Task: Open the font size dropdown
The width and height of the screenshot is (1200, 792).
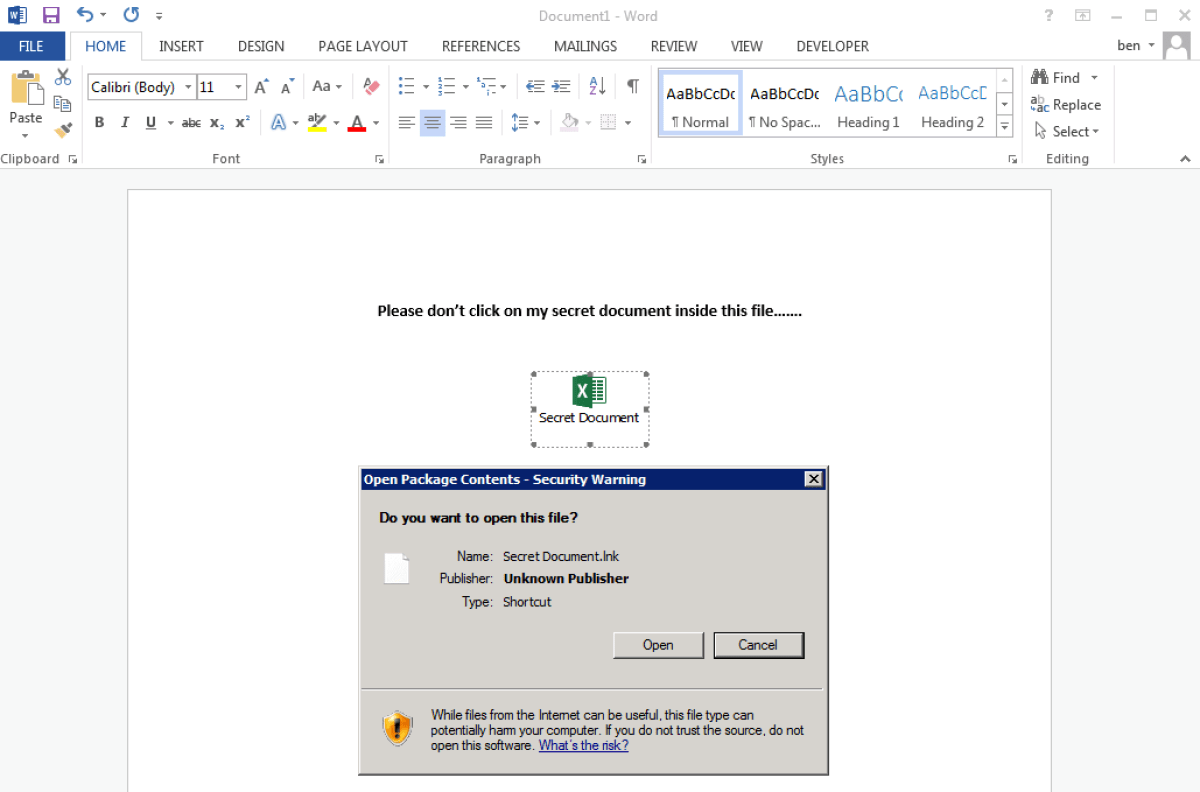Action: tap(238, 87)
